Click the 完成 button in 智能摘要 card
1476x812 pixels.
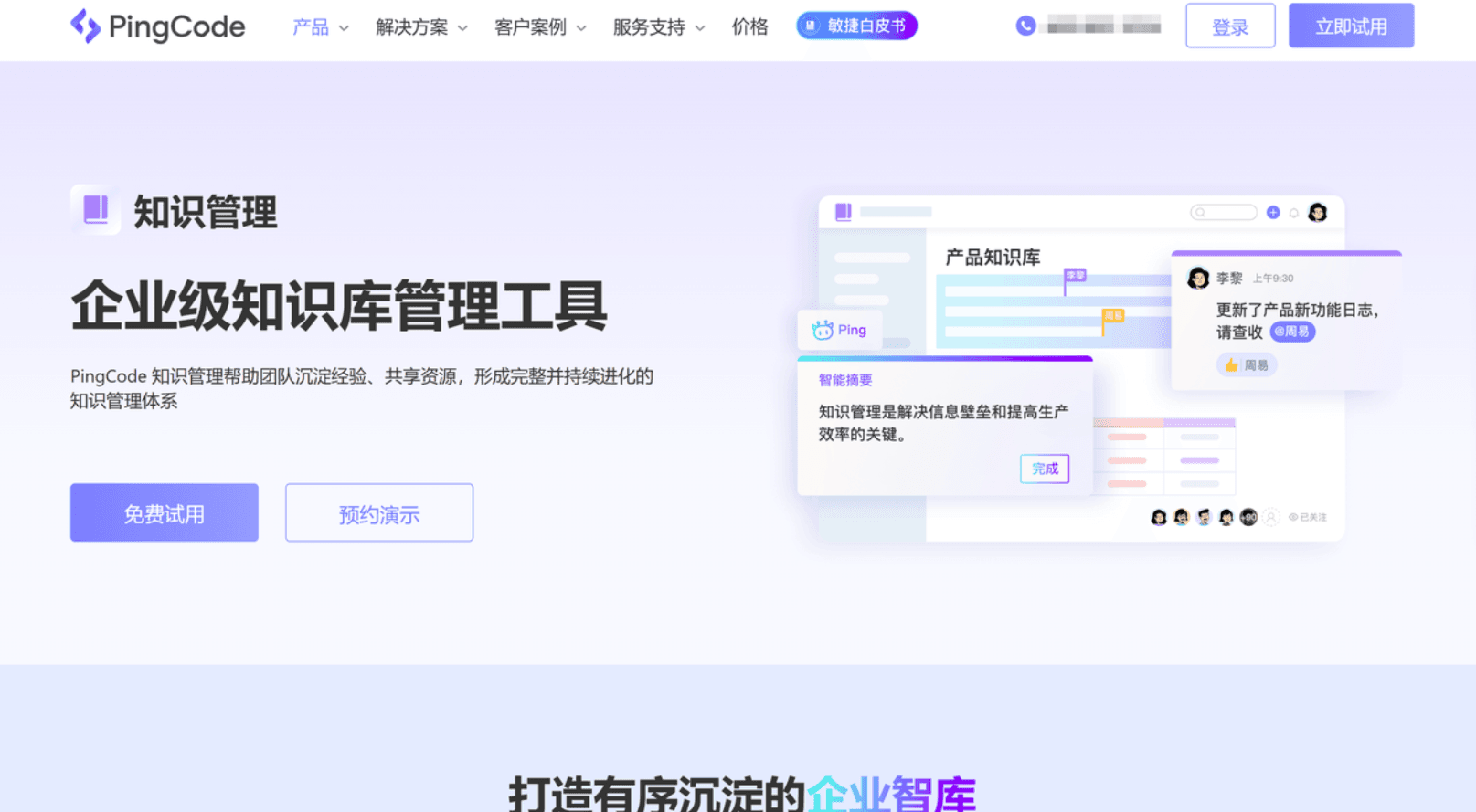pos(1045,469)
